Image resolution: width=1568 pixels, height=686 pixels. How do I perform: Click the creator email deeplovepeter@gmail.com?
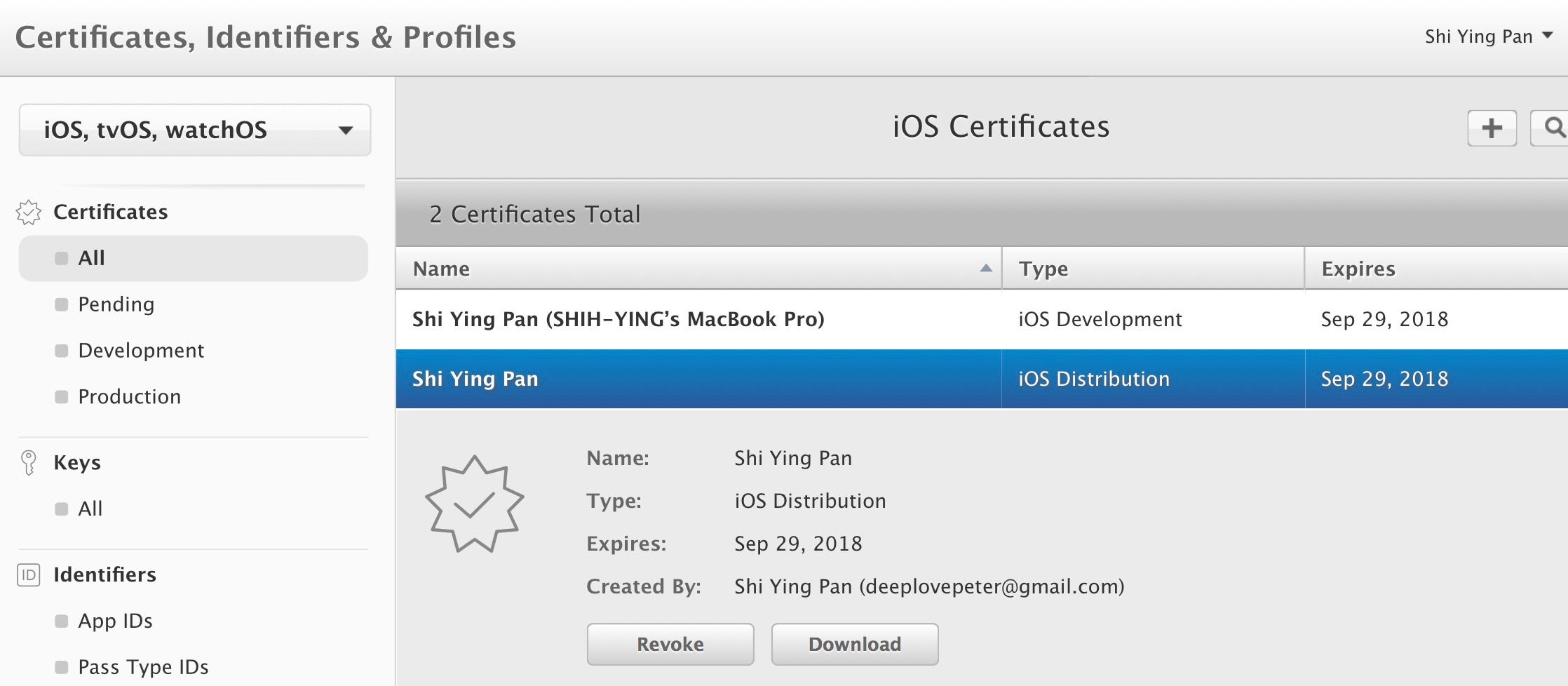pyautogui.click(x=992, y=586)
